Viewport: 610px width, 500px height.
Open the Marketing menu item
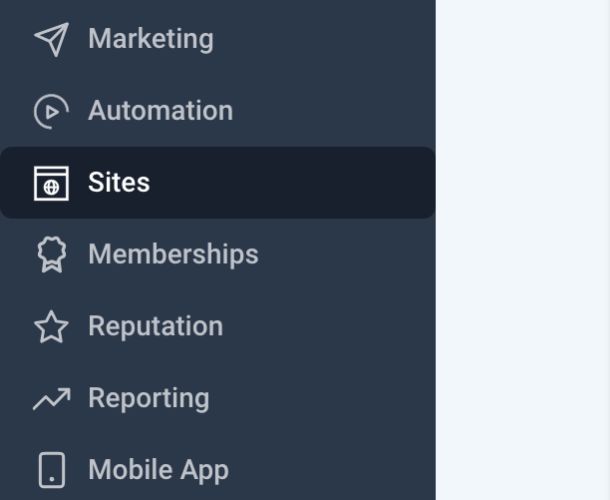click(x=150, y=39)
